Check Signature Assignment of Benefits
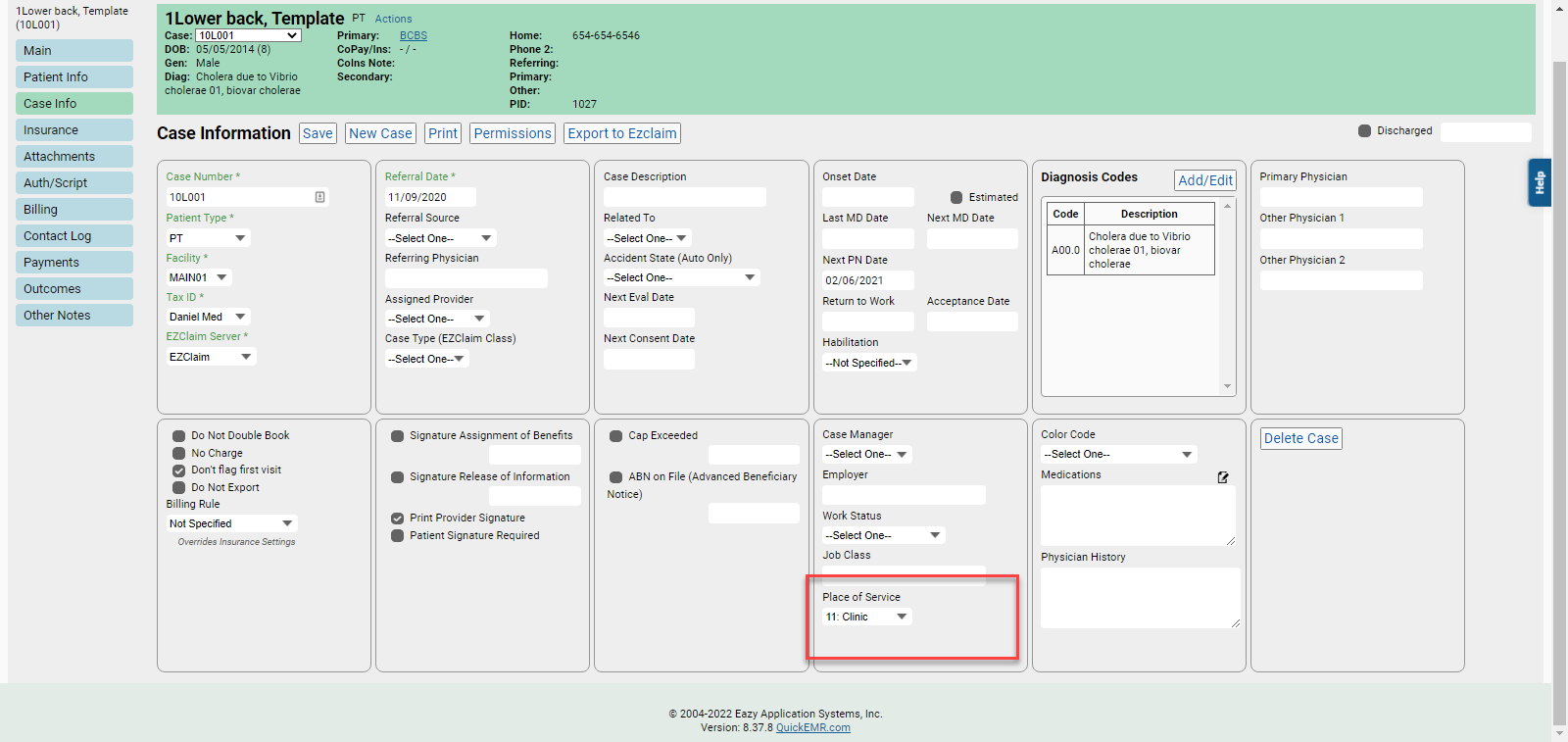This screenshot has width=1568, height=742. pyautogui.click(x=398, y=436)
